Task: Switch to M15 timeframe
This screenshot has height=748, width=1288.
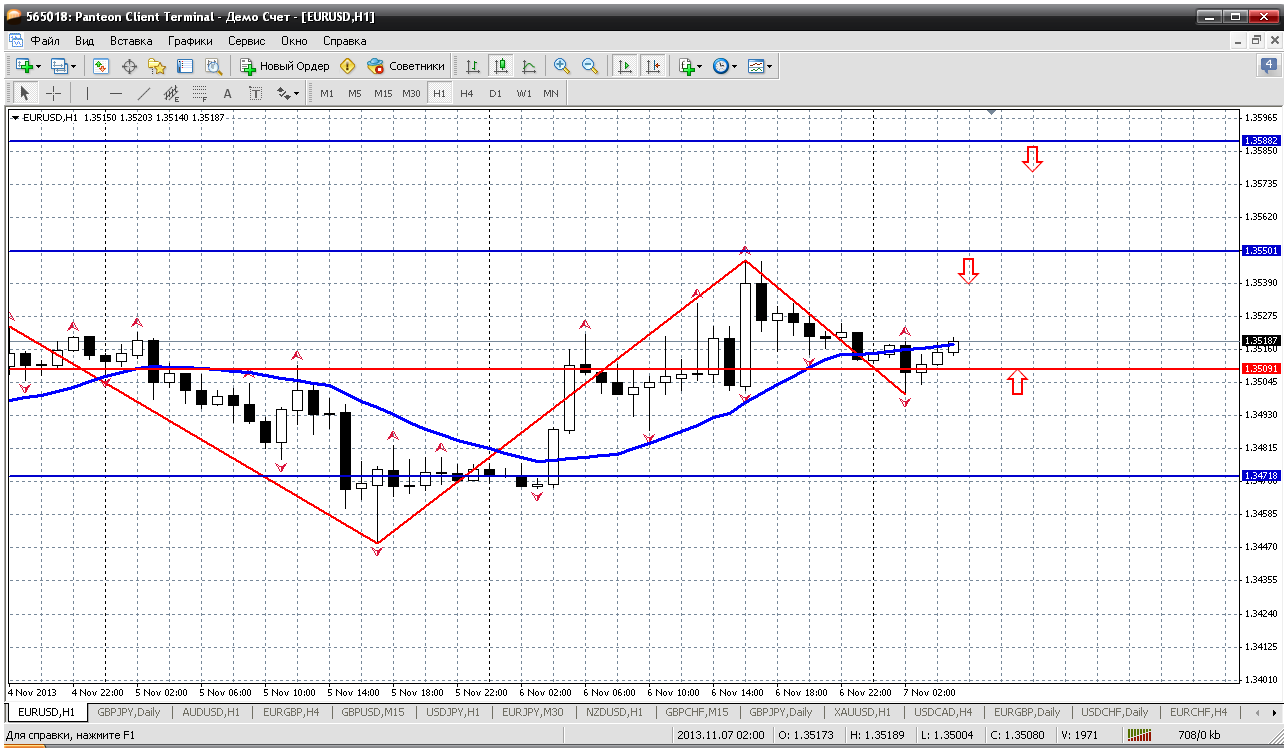Action: click(x=383, y=93)
